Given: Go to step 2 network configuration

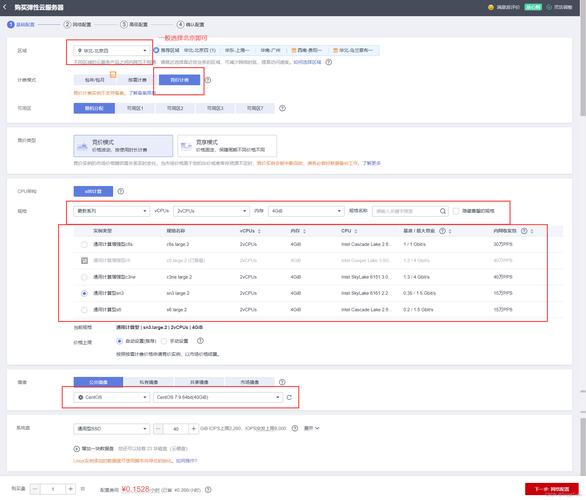Looking at the screenshot, I should click(77, 25).
